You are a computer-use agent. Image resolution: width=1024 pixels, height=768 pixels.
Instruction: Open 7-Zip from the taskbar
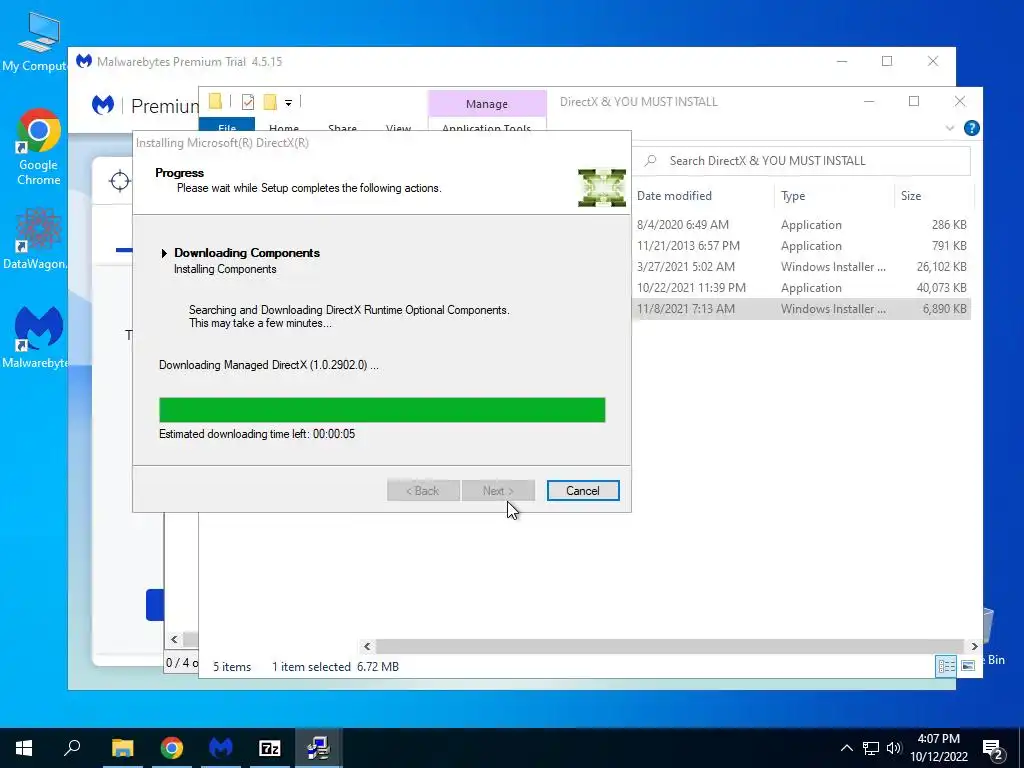[270, 748]
